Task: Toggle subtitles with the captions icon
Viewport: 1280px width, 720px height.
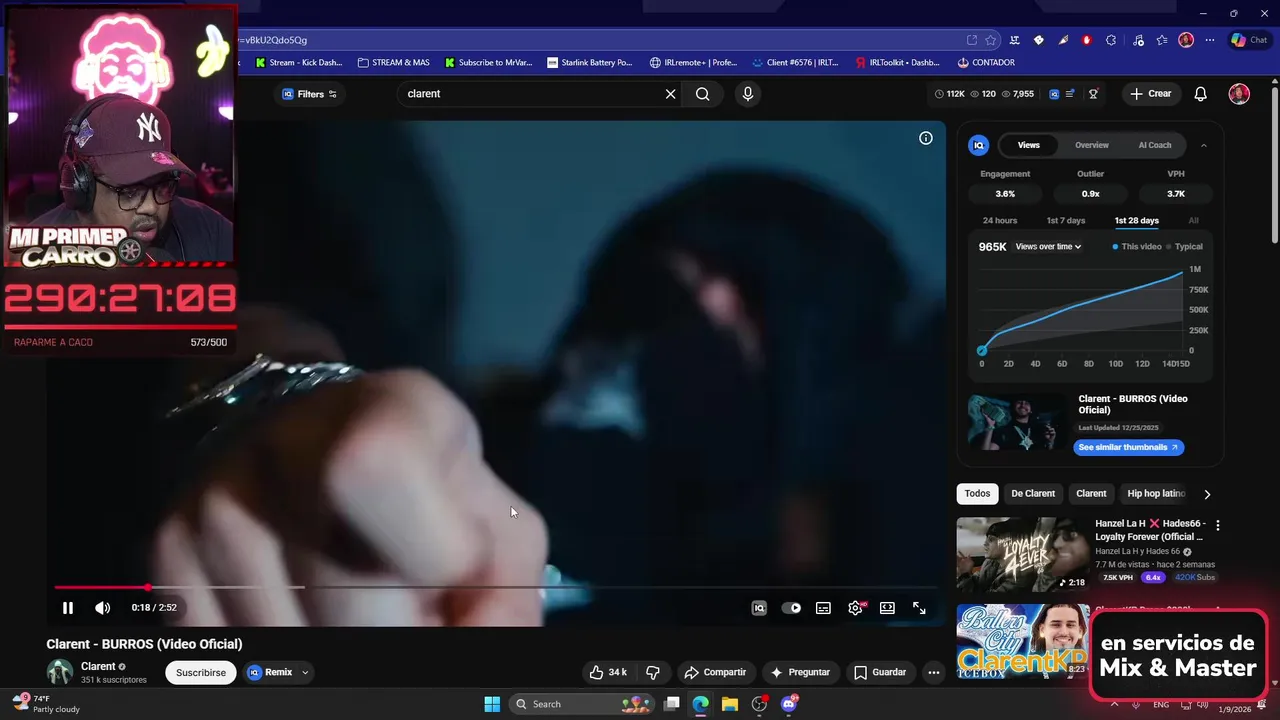Action: point(823,608)
